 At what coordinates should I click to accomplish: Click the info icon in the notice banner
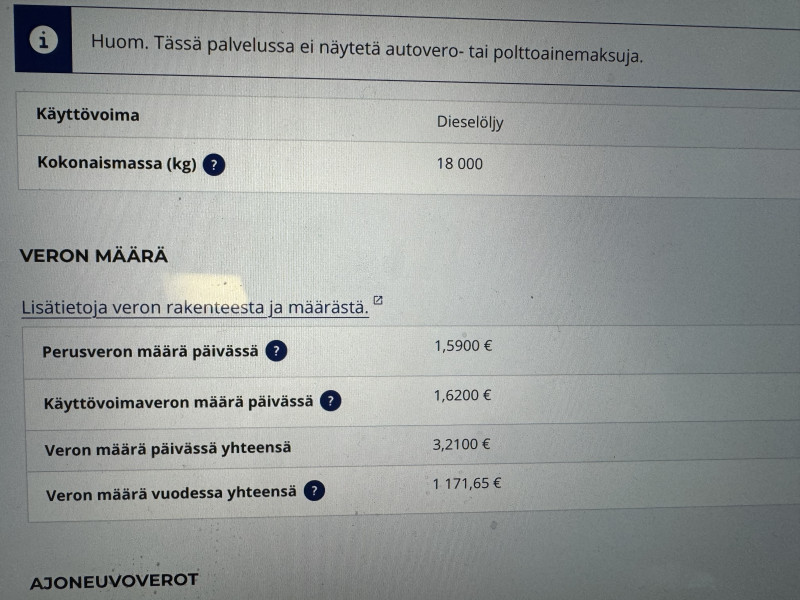click(x=43, y=40)
